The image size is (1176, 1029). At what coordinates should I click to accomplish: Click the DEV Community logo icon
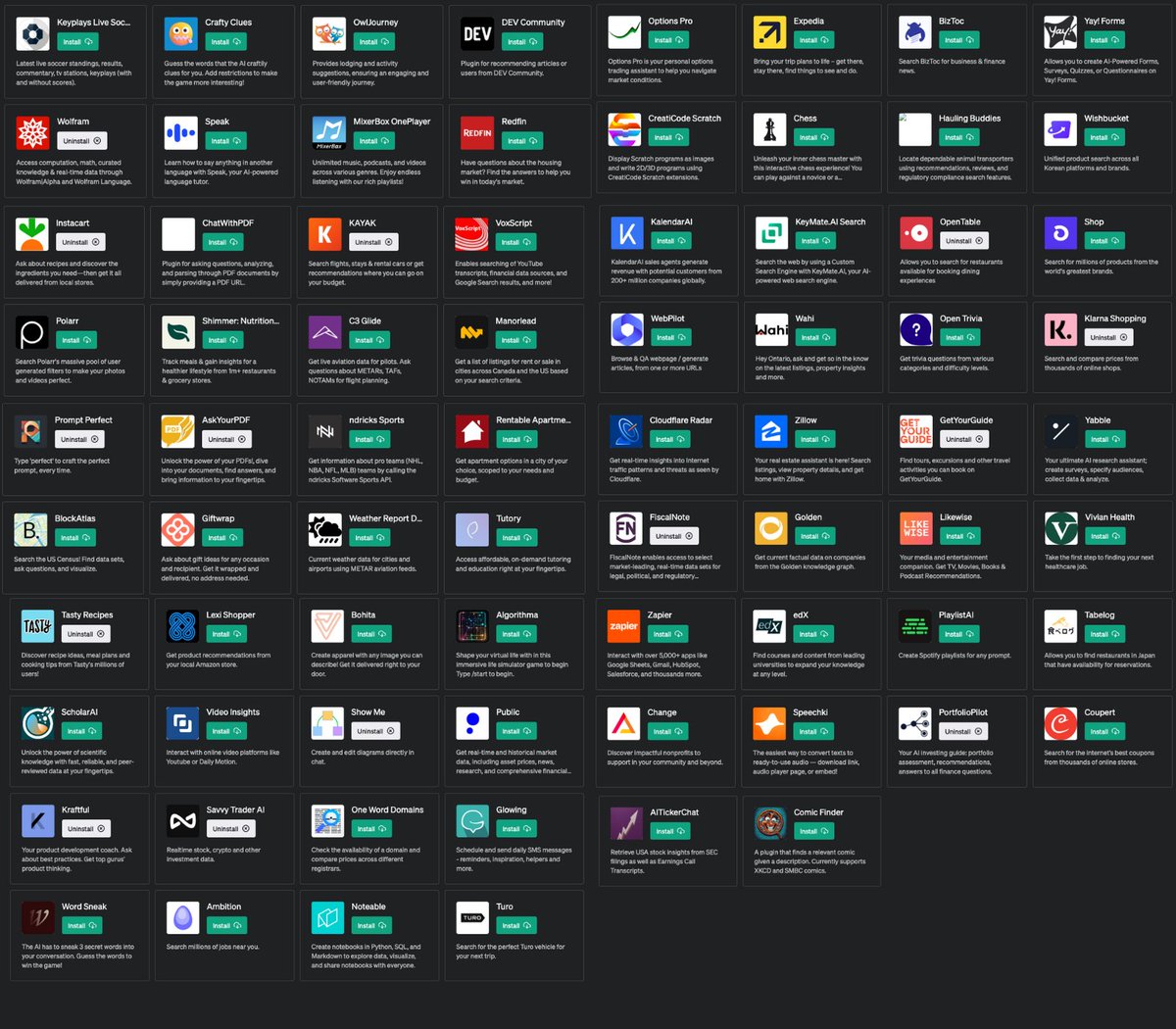[477, 33]
